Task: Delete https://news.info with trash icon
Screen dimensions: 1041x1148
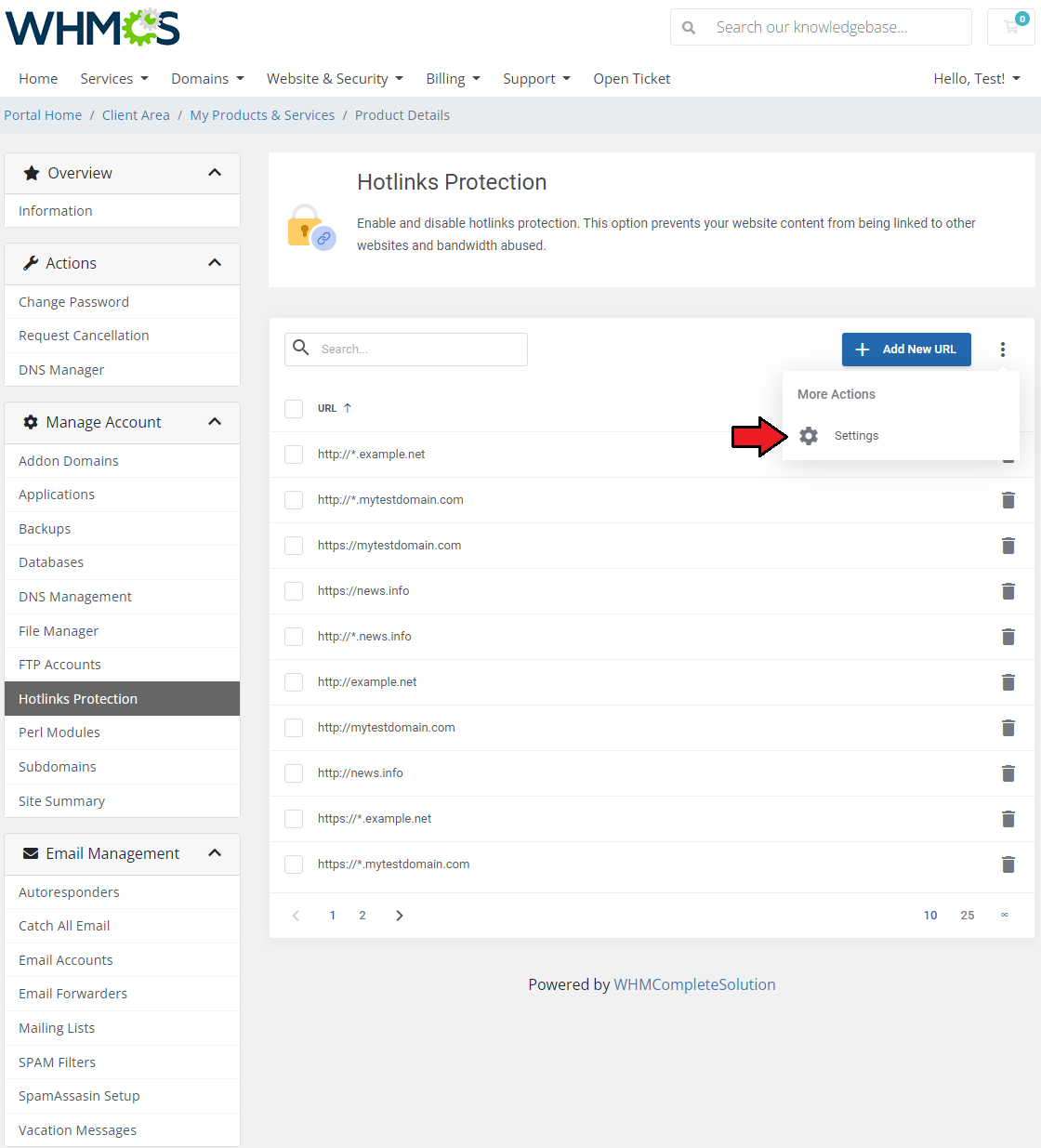Action: (1008, 591)
